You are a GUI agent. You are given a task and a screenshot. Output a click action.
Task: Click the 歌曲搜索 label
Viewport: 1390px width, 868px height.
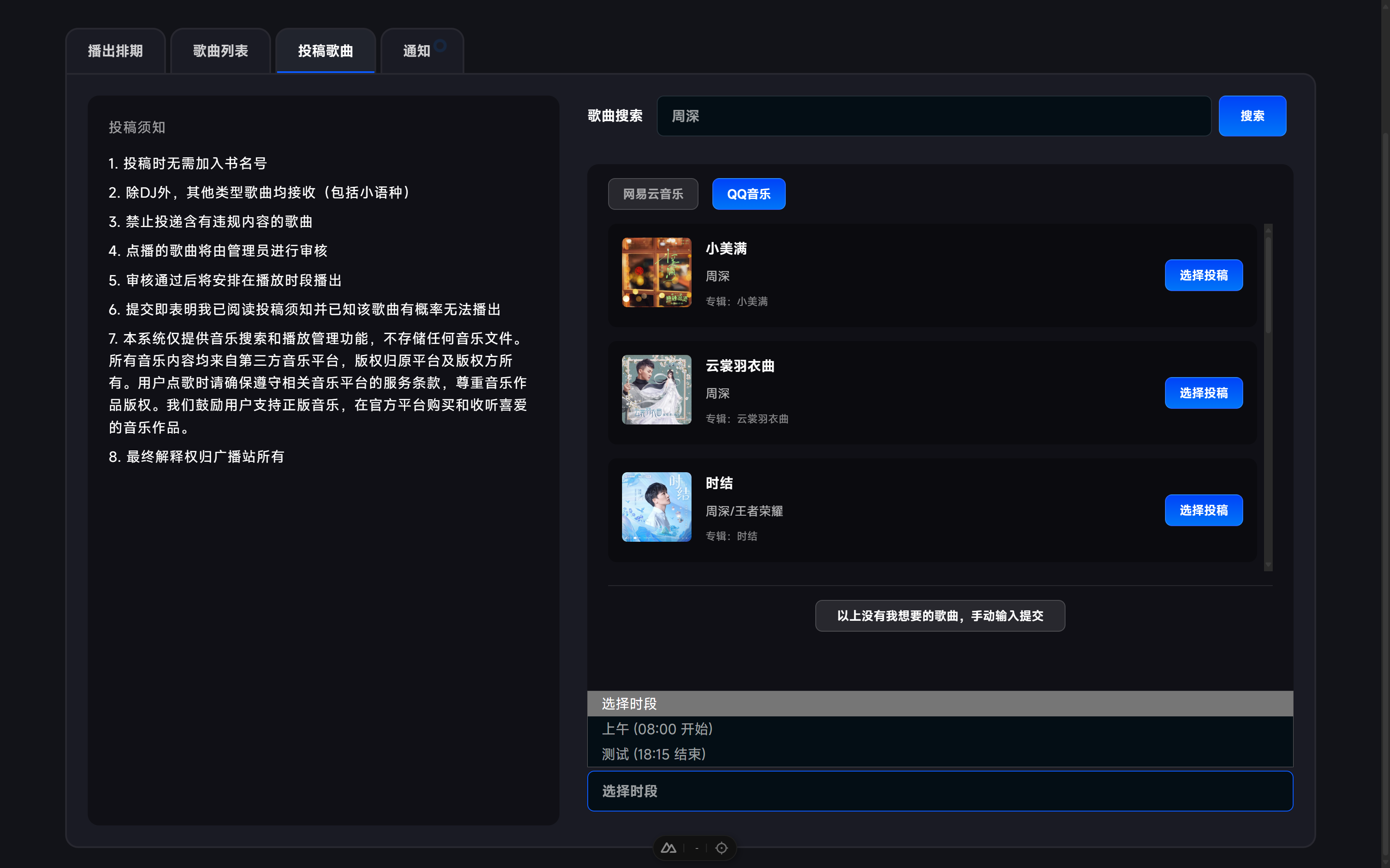click(615, 116)
